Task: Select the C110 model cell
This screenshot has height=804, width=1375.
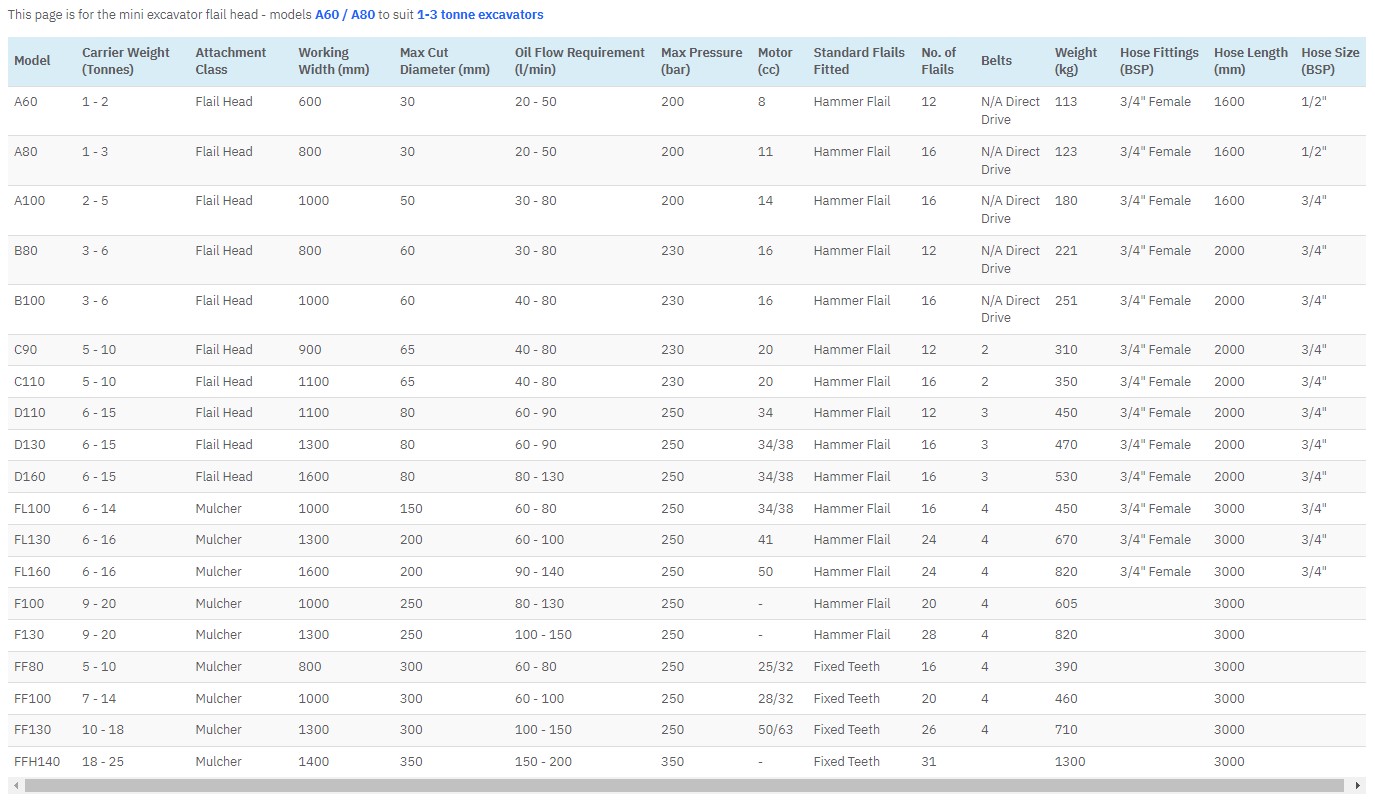Action: coord(29,382)
